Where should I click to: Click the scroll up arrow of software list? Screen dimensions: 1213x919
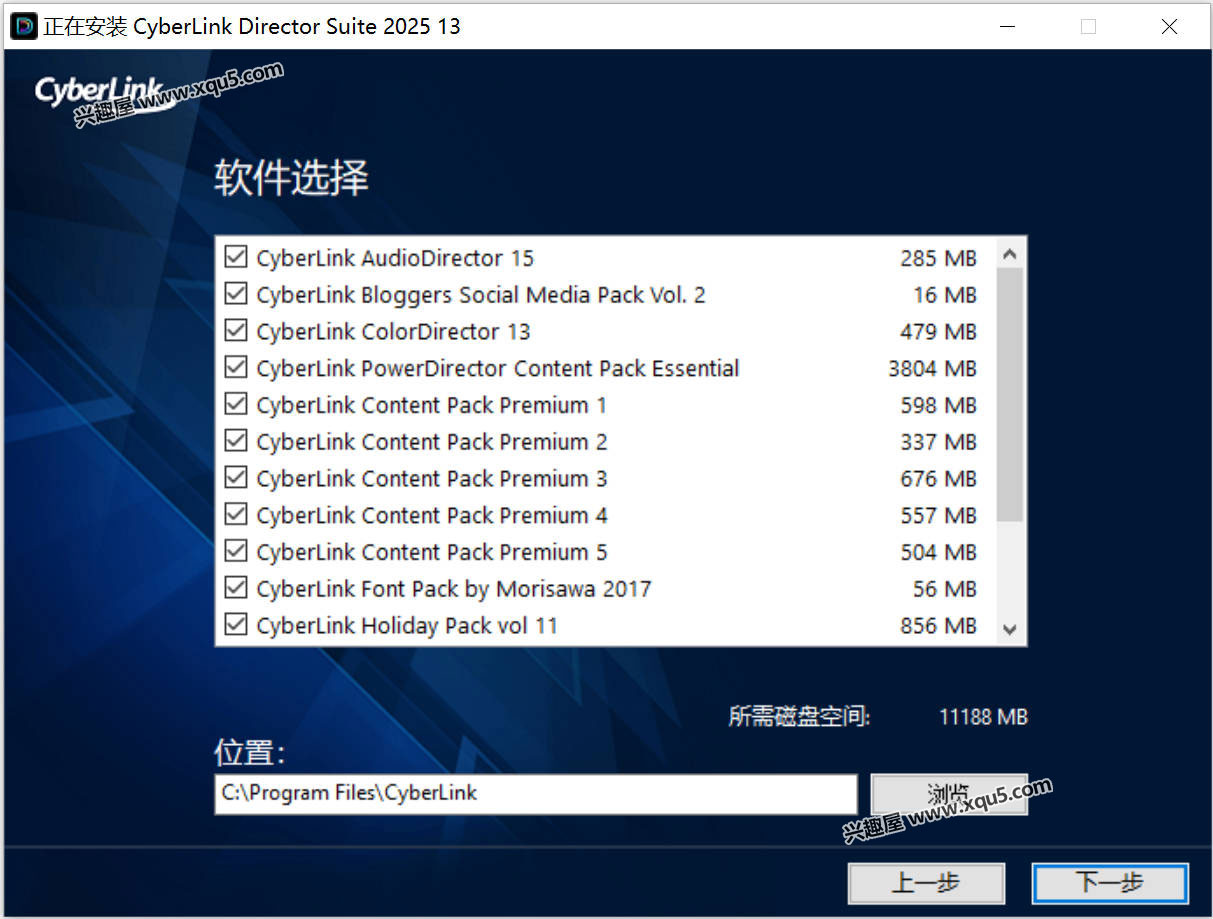click(1010, 255)
